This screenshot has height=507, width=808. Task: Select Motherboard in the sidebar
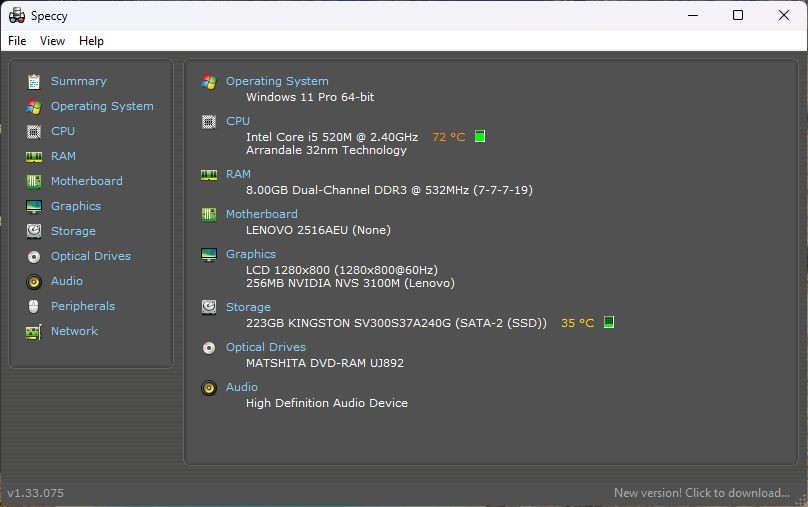coord(87,181)
